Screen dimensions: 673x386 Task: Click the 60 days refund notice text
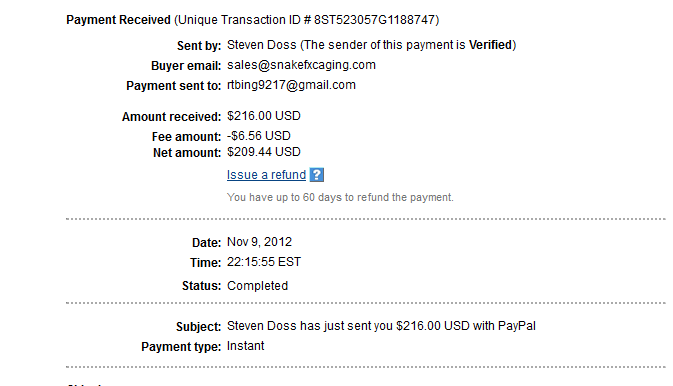[x=340, y=198]
